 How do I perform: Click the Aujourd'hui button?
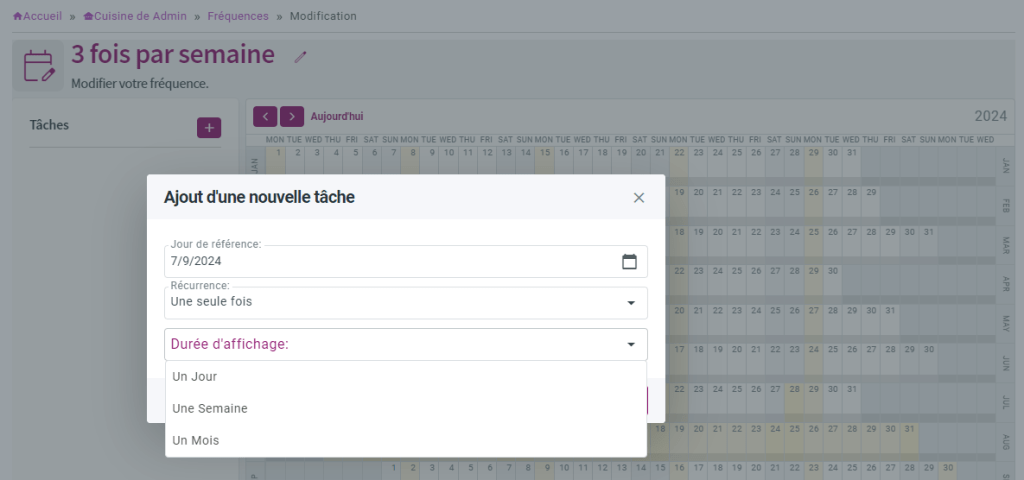[x=337, y=116]
